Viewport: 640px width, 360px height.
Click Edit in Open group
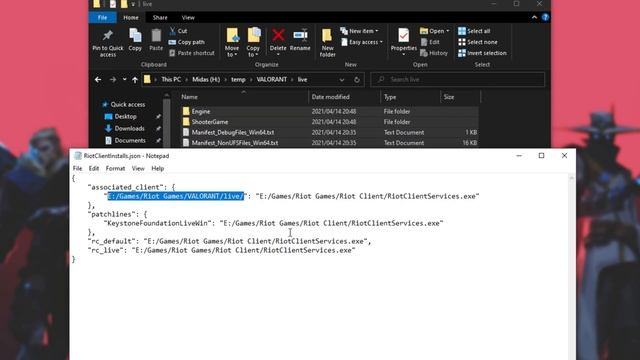(x=430, y=42)
